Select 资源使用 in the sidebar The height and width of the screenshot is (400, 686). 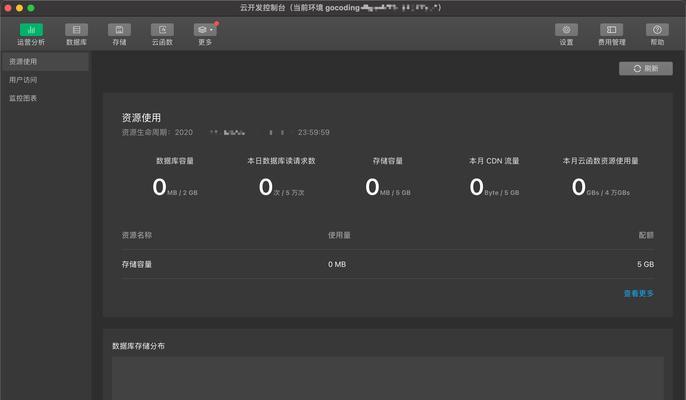(45, 62)
